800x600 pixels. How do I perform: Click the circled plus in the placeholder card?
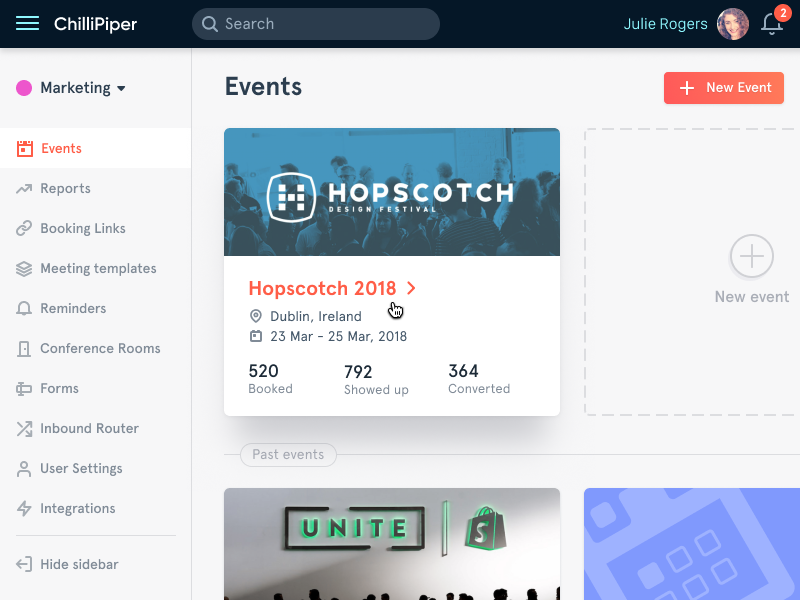tap(752, 256)
